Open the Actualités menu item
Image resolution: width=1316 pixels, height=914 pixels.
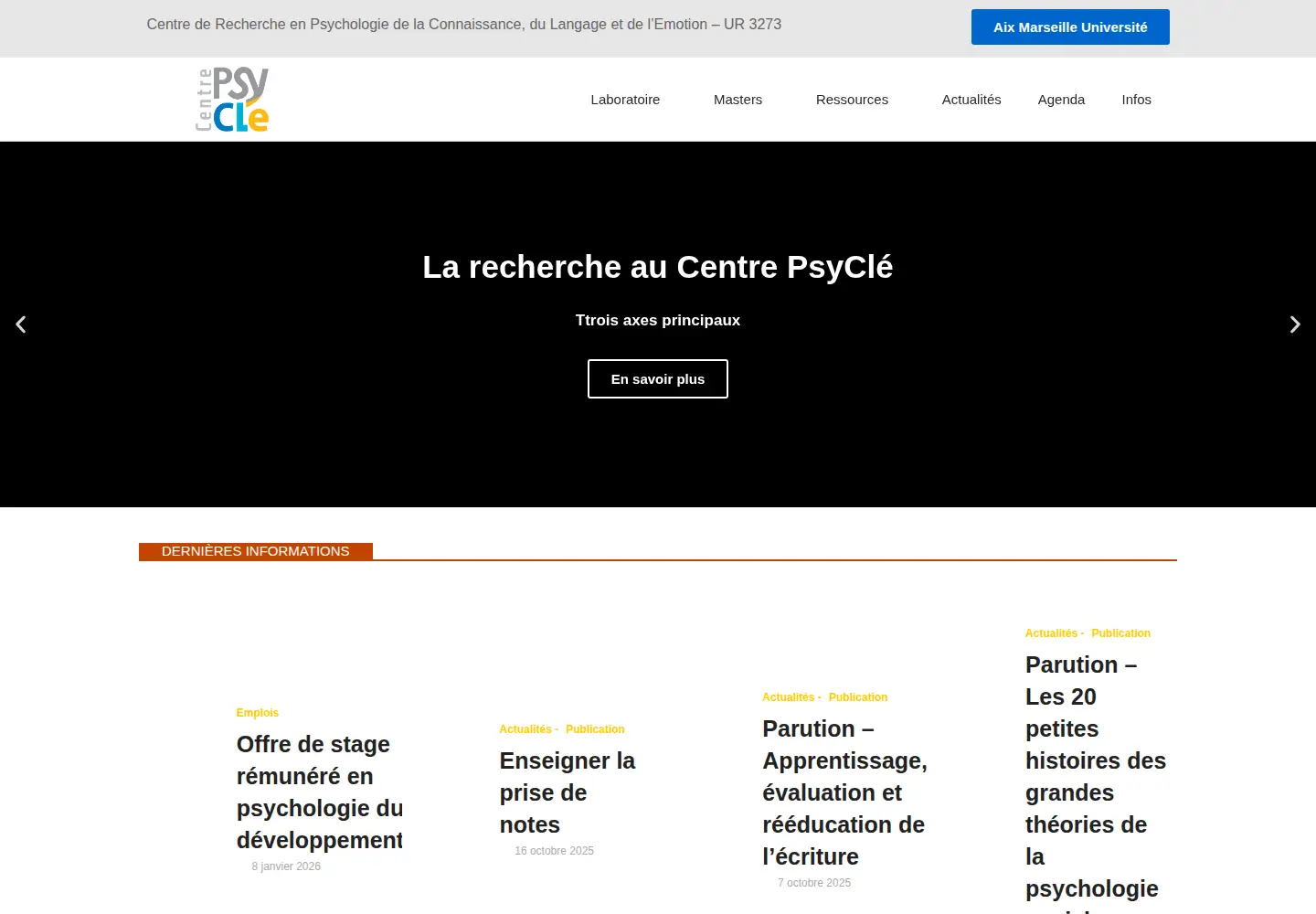pos(971,100)
